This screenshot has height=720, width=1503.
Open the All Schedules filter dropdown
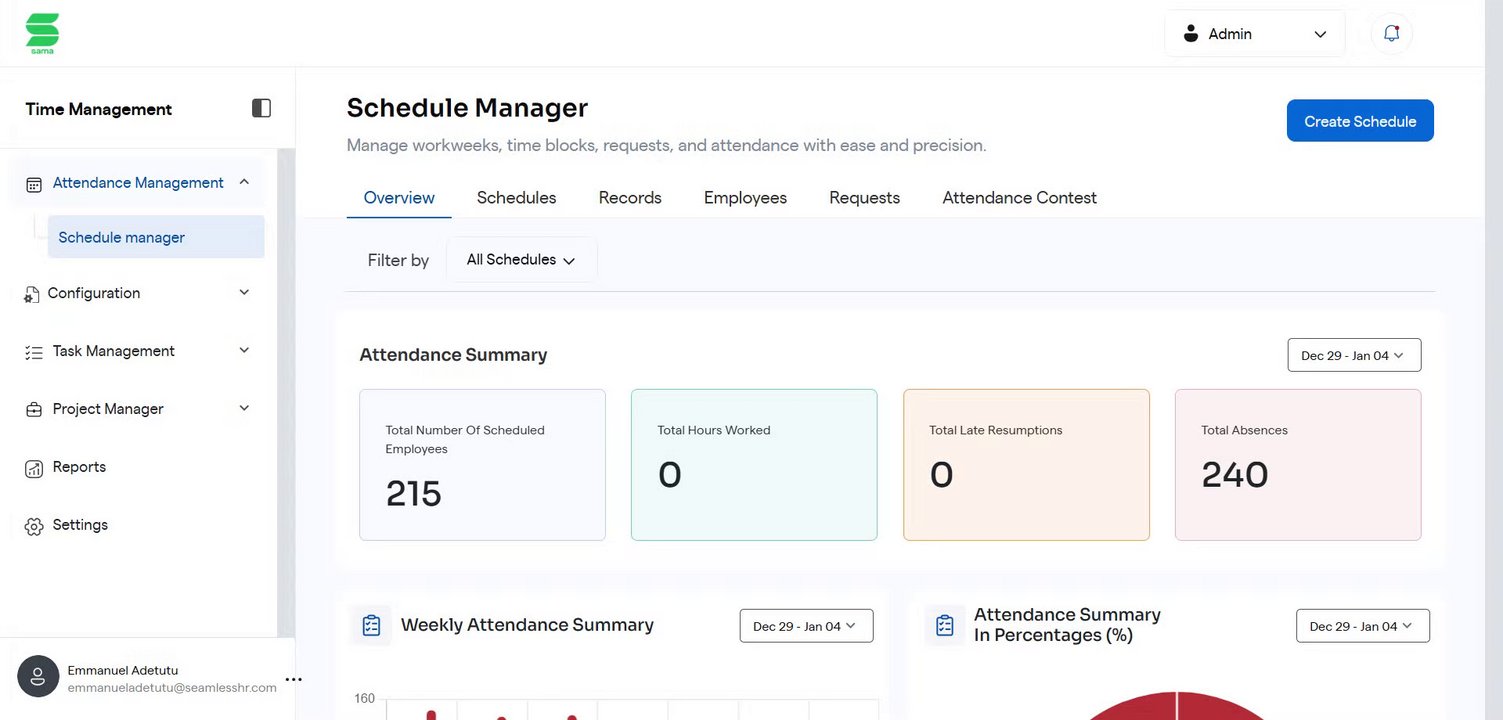click(x=521, y=260)
